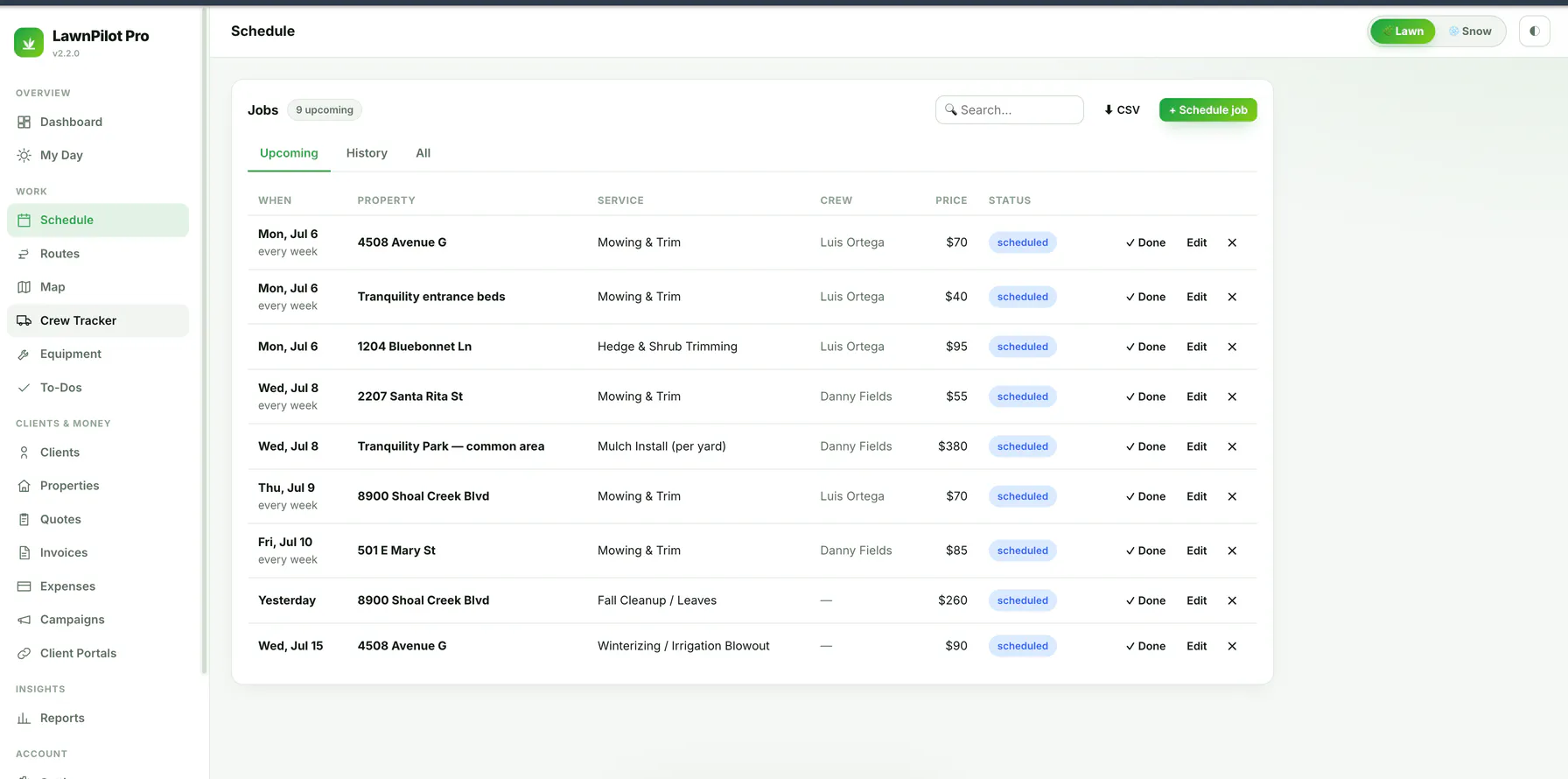
Task: Click 'Hedge & Shrub Trimming' service text
Action: (x=668, y=347)
